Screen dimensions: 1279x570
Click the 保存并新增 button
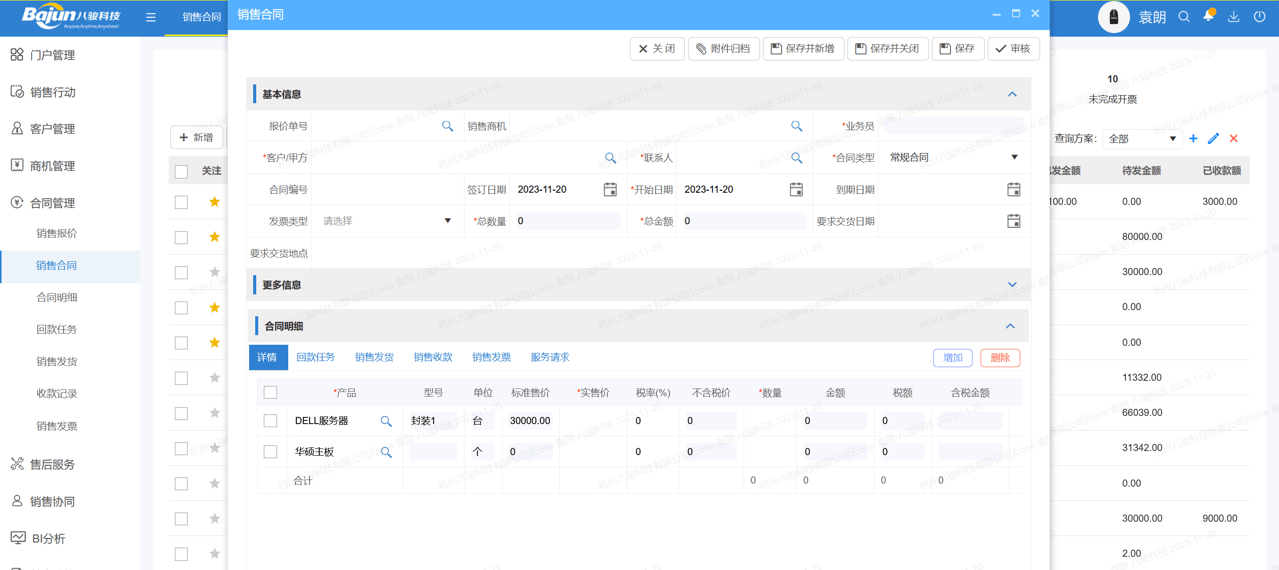803,49
